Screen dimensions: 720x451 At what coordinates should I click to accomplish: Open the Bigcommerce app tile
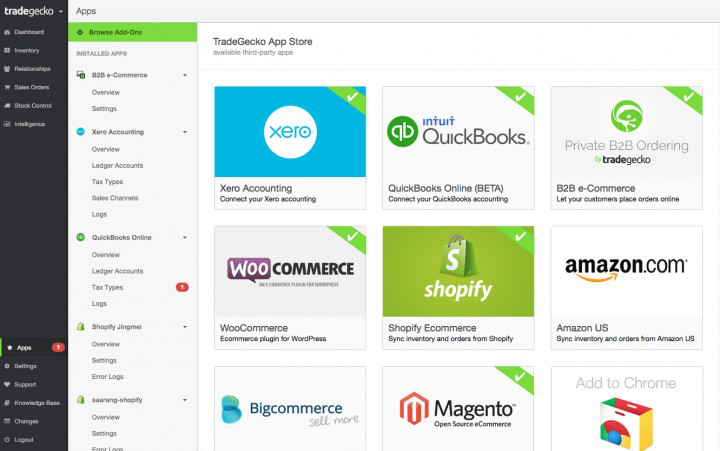(290, 409)
